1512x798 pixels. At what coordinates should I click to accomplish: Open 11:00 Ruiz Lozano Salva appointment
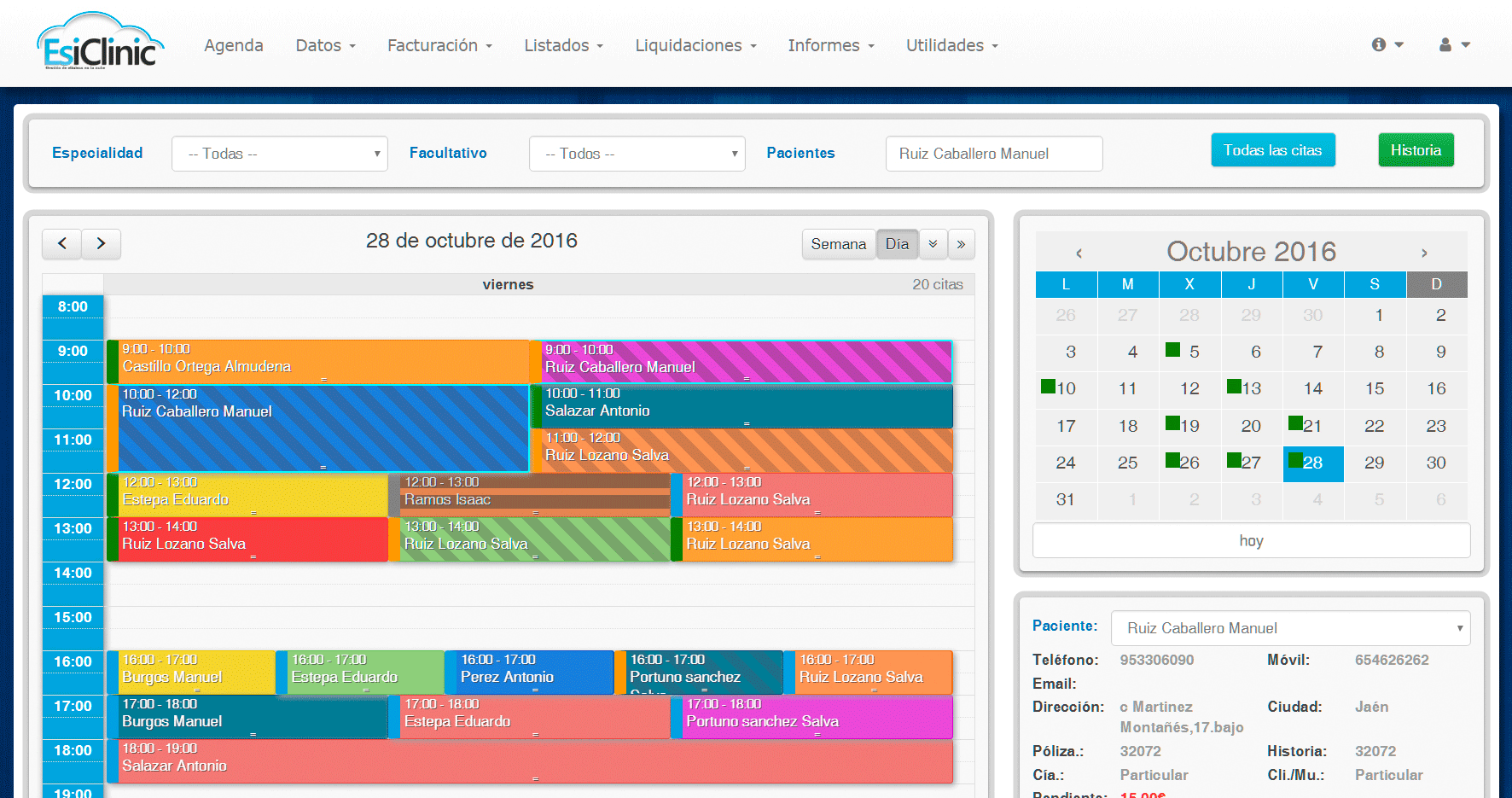pos(741,451)
